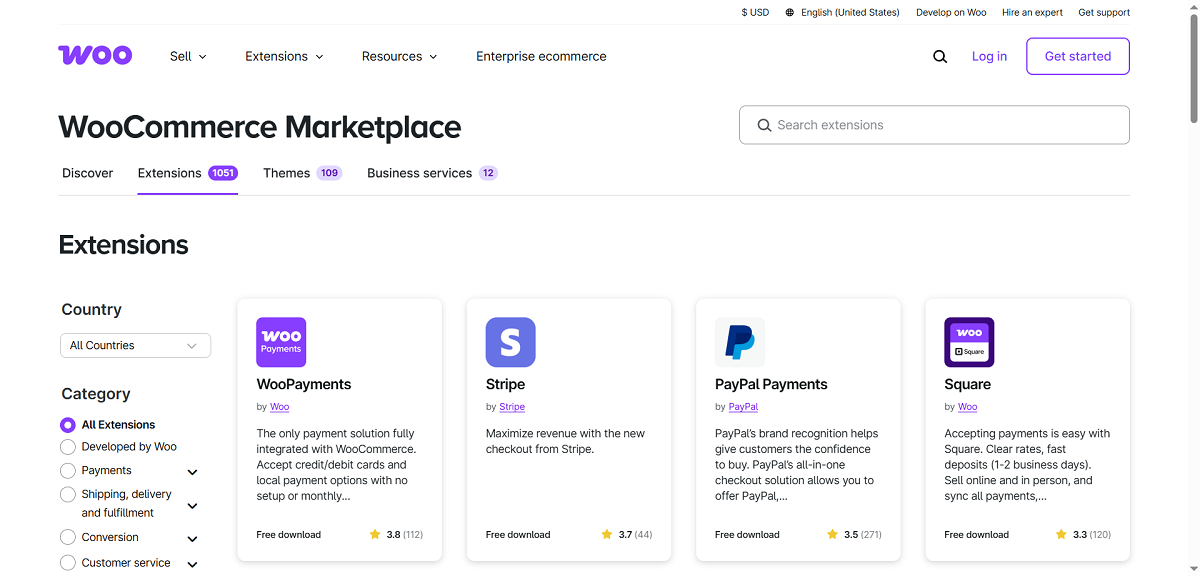The width and height of the screenshot is (1200, 576).
Task: Click the 3.8 (112) rating text
Action: click(x=405, y=535)
